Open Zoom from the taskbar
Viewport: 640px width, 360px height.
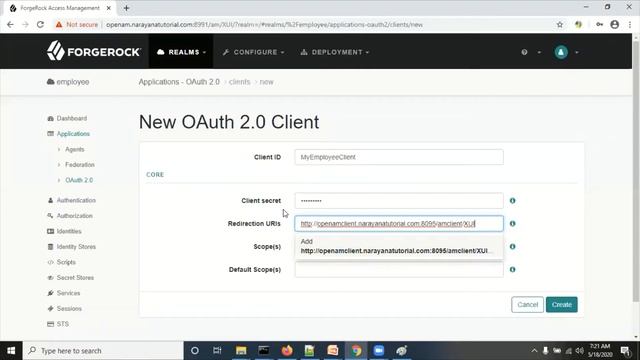point(379,351)
